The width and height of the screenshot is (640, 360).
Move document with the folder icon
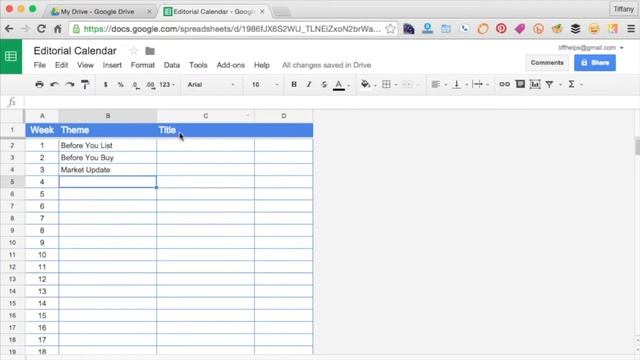pyautogui.click(x=150, y=51)
